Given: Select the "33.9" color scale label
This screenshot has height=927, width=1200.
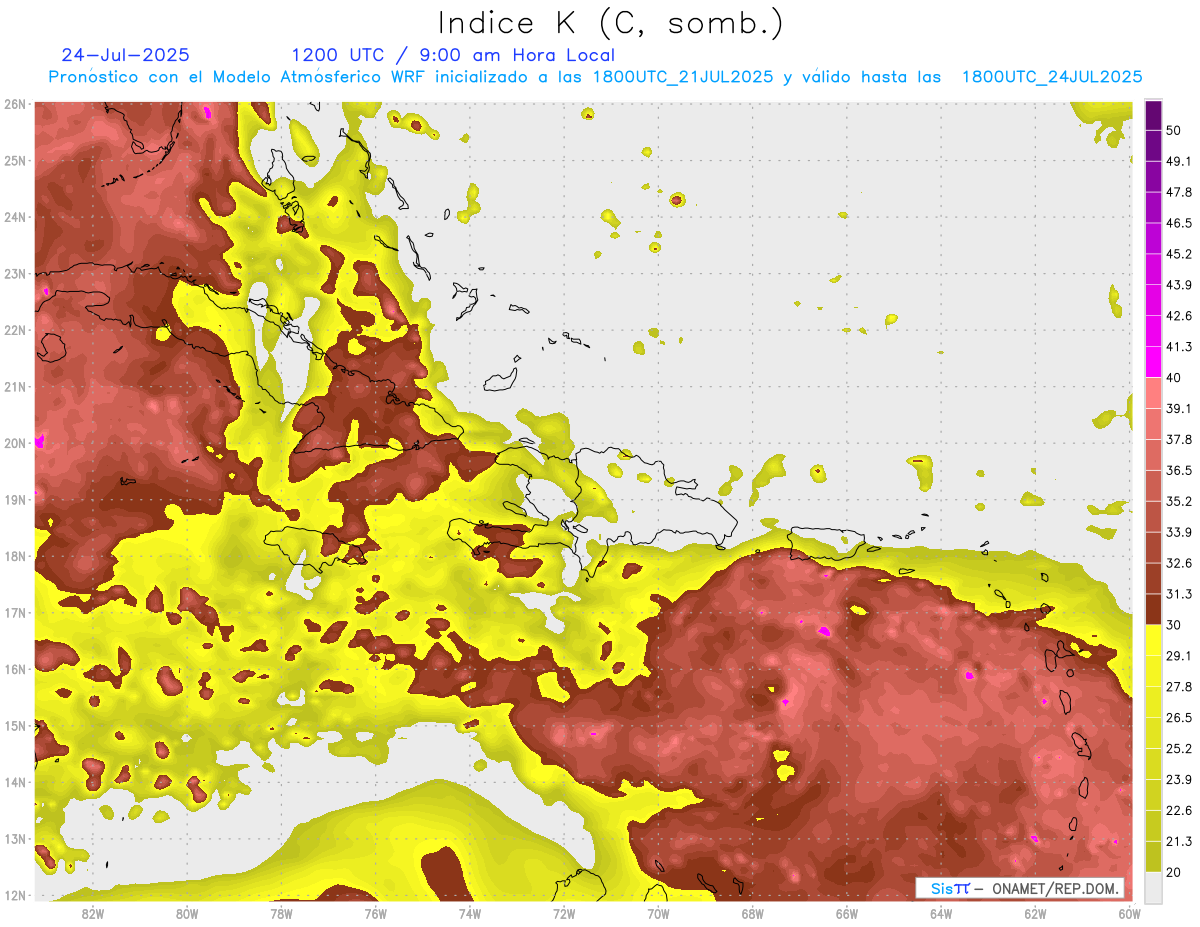Looking at the screenshot, I should click(1179, 532).
